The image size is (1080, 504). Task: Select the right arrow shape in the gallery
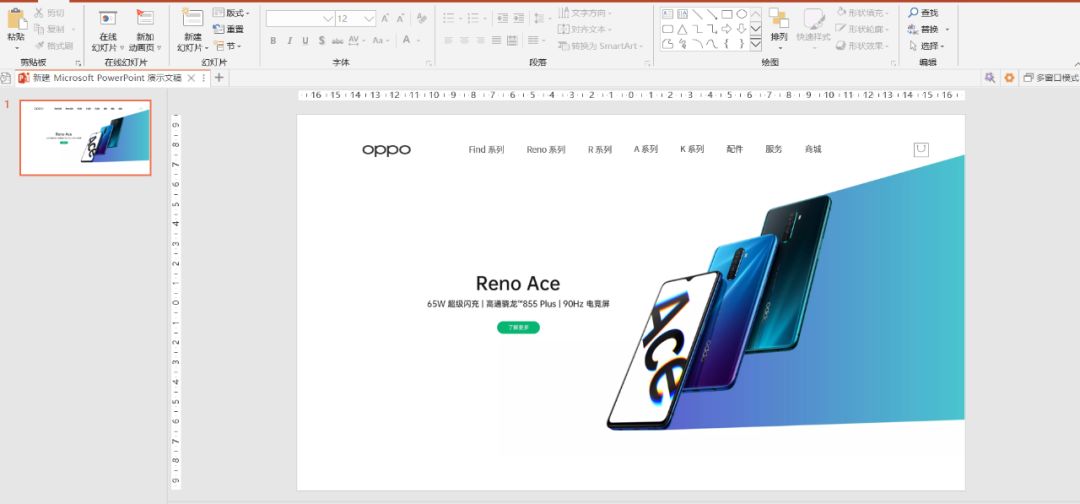pyautogui.click(x=727, y=29)
